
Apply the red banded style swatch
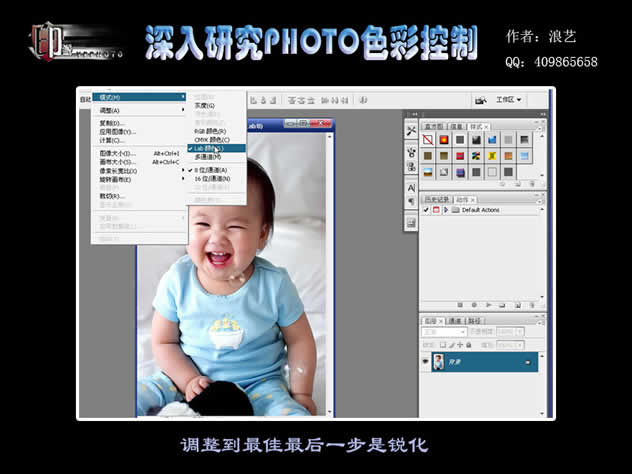coord(460,156)
